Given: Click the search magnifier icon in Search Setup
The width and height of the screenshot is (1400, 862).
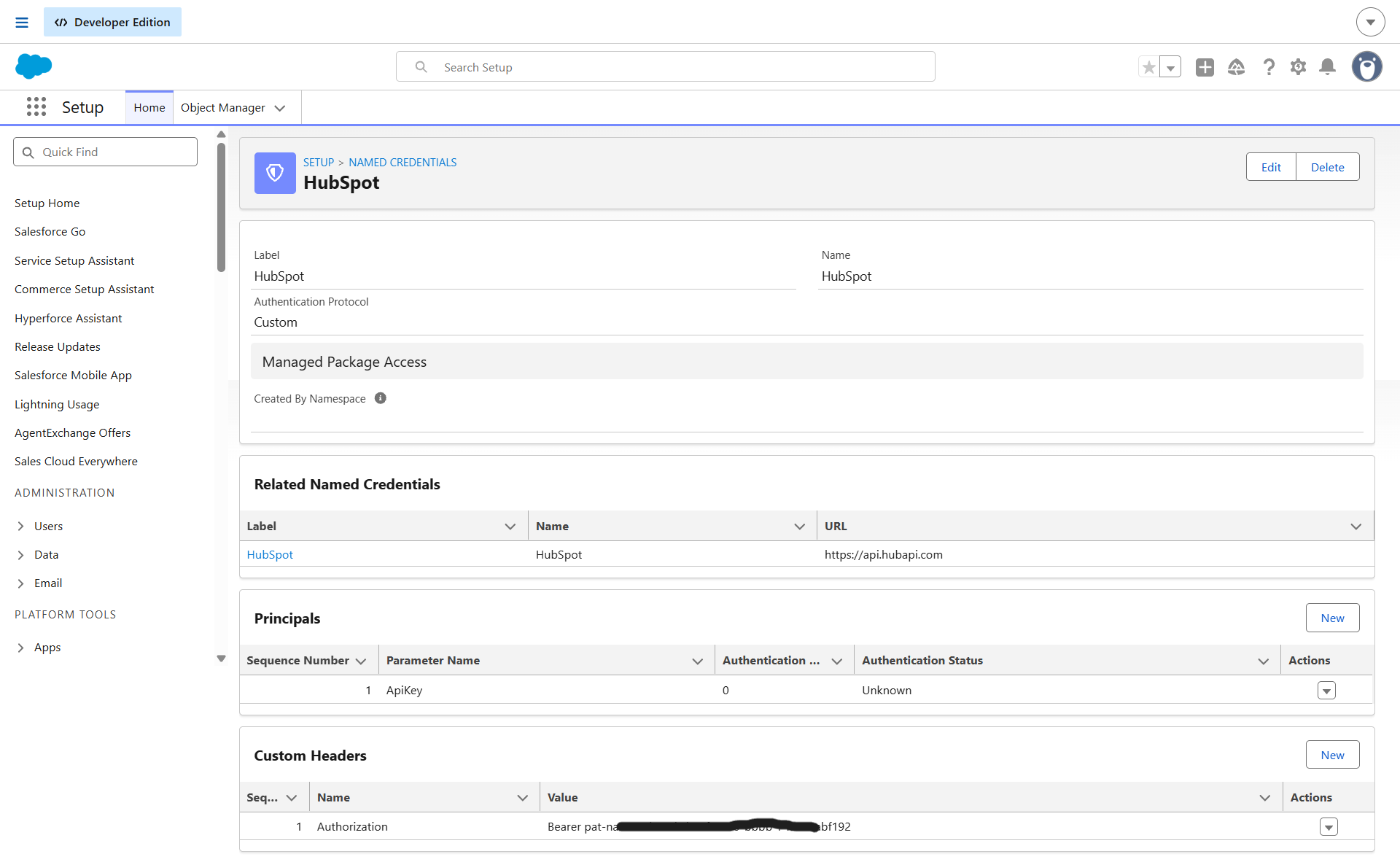Looking at the screenshot, I should pyautogui.click(x=421, y=67).
